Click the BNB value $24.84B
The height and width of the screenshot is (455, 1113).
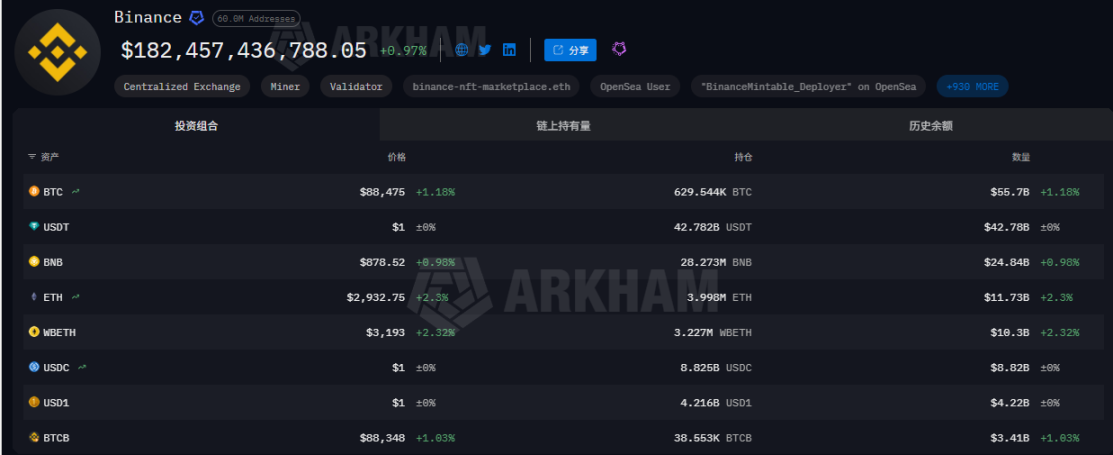pyautogui.click(x=1007, y=262)
